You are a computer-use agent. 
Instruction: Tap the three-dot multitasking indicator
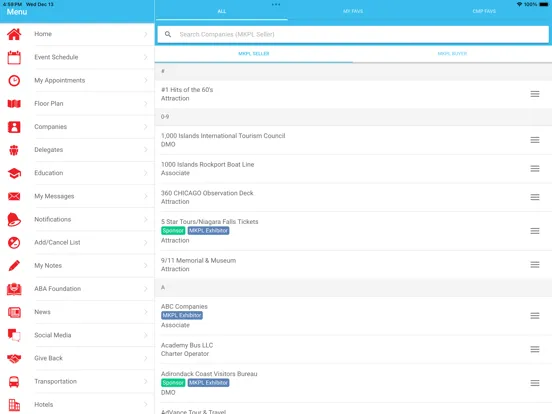(276, 5)
